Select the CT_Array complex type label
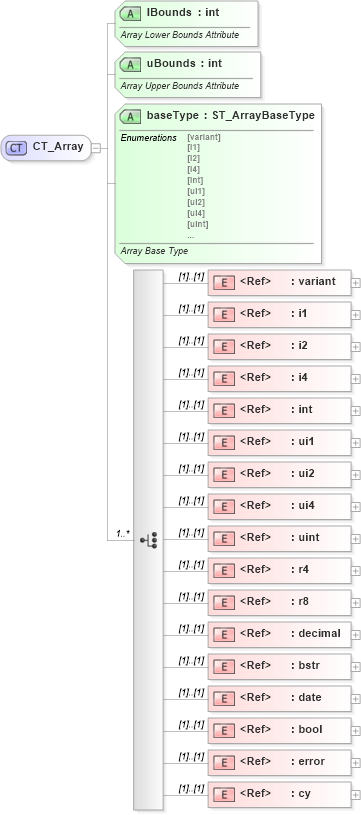This screenshot has height=815, width=361. coord(58,147)
